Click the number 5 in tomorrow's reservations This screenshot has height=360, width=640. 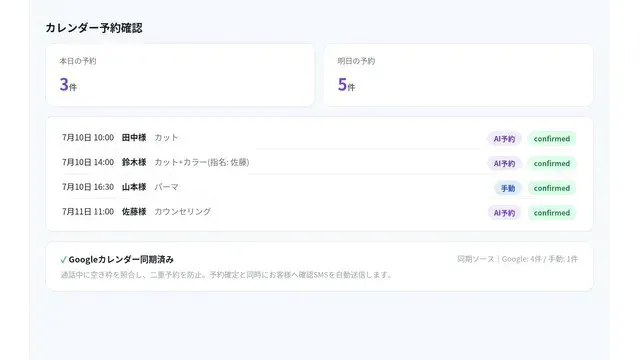tap(342, 84)
